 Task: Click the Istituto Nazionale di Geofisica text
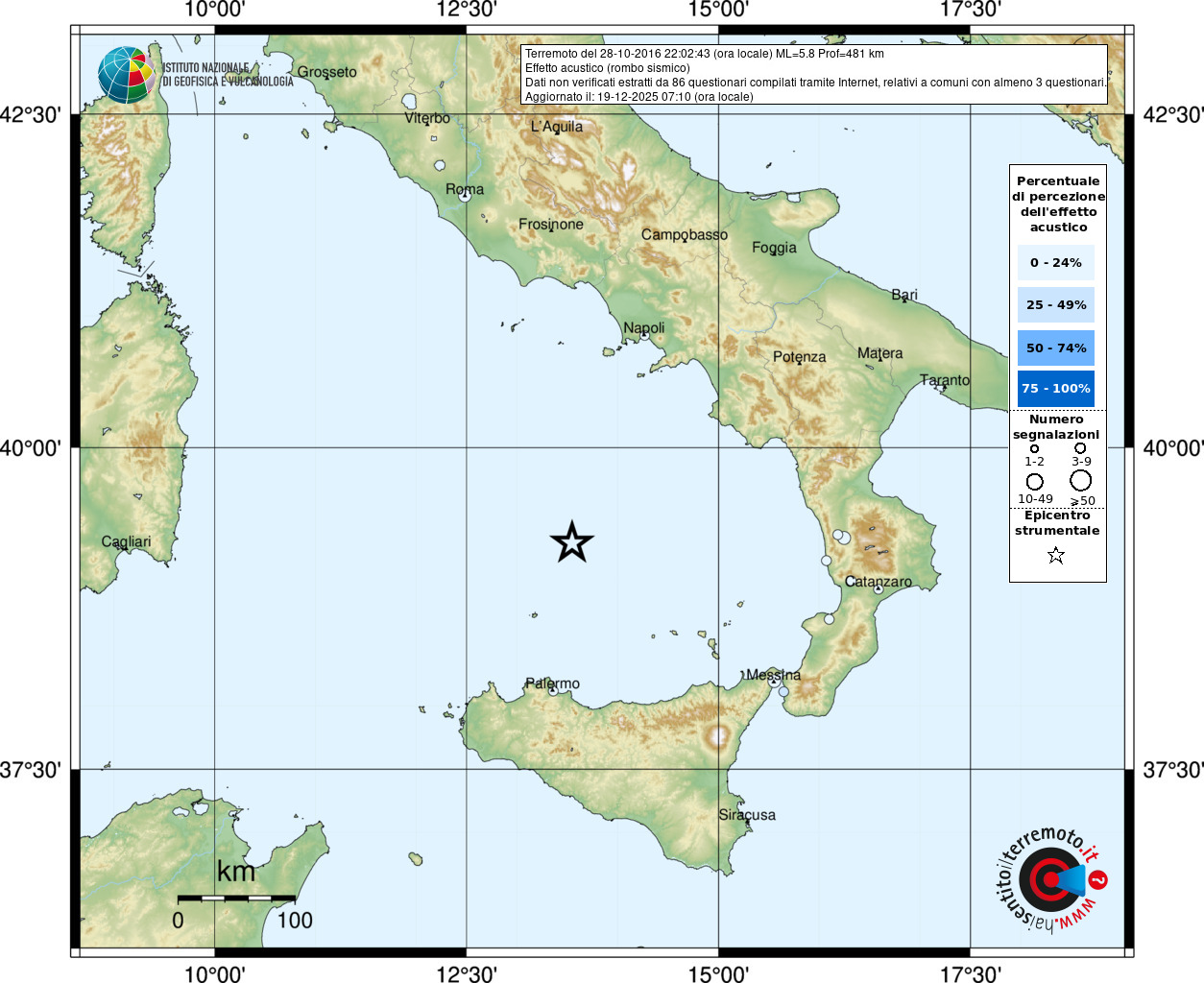[228, 75]
